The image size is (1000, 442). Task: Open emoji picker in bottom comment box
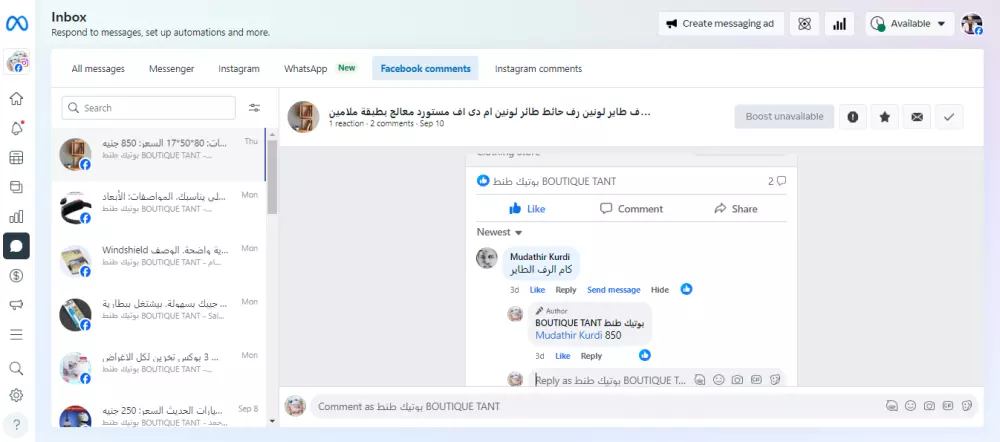point(910,406)
